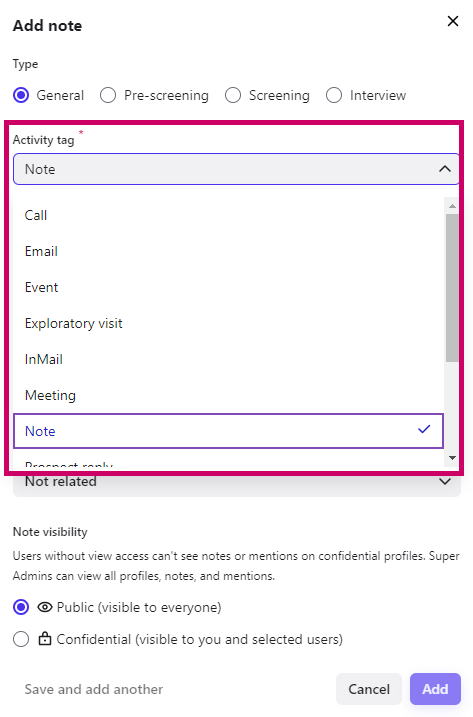Select the Pre-screening radio button

(x=108, y=96)
